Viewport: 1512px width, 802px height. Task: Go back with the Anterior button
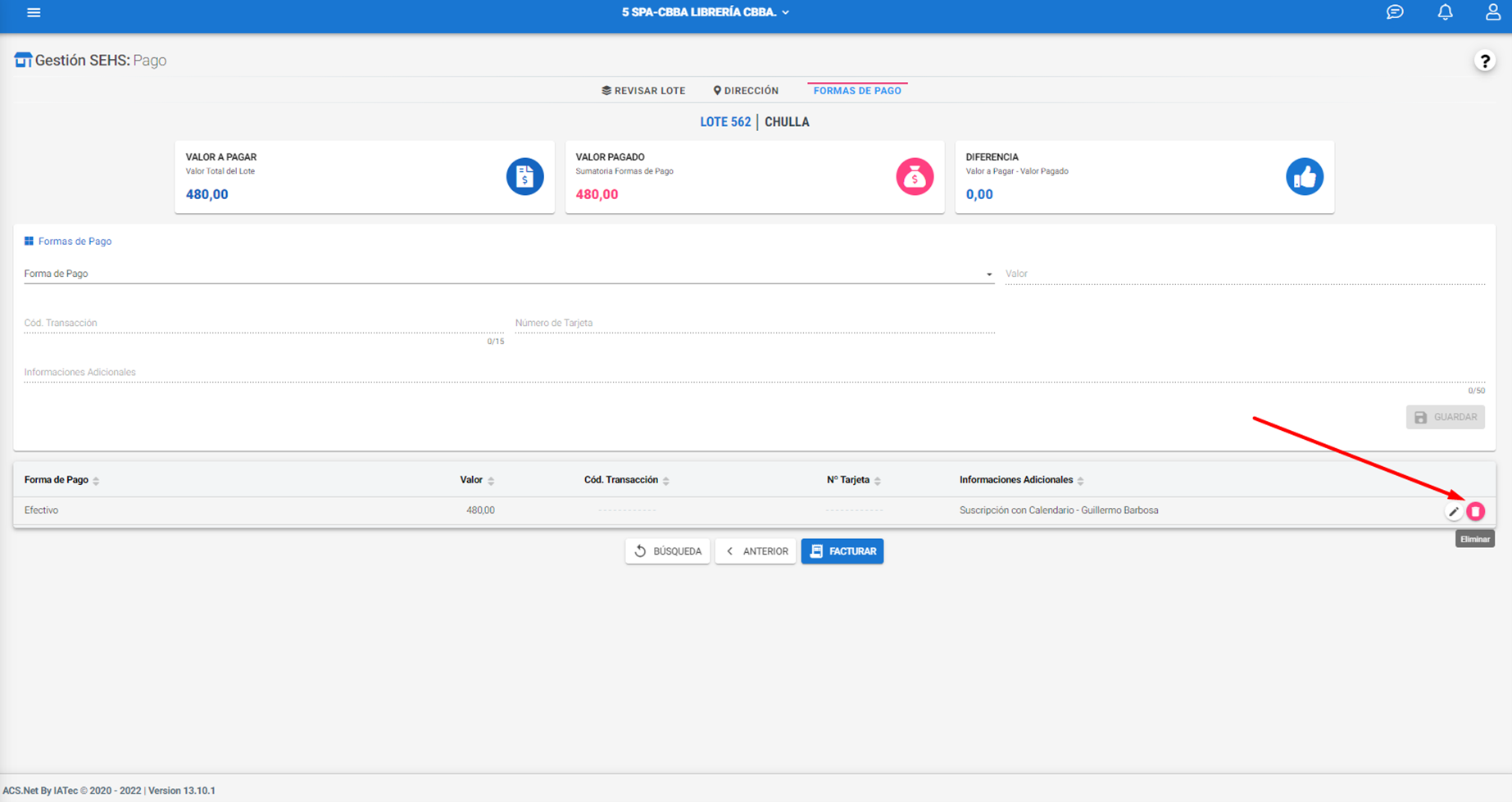coord(756,551)
